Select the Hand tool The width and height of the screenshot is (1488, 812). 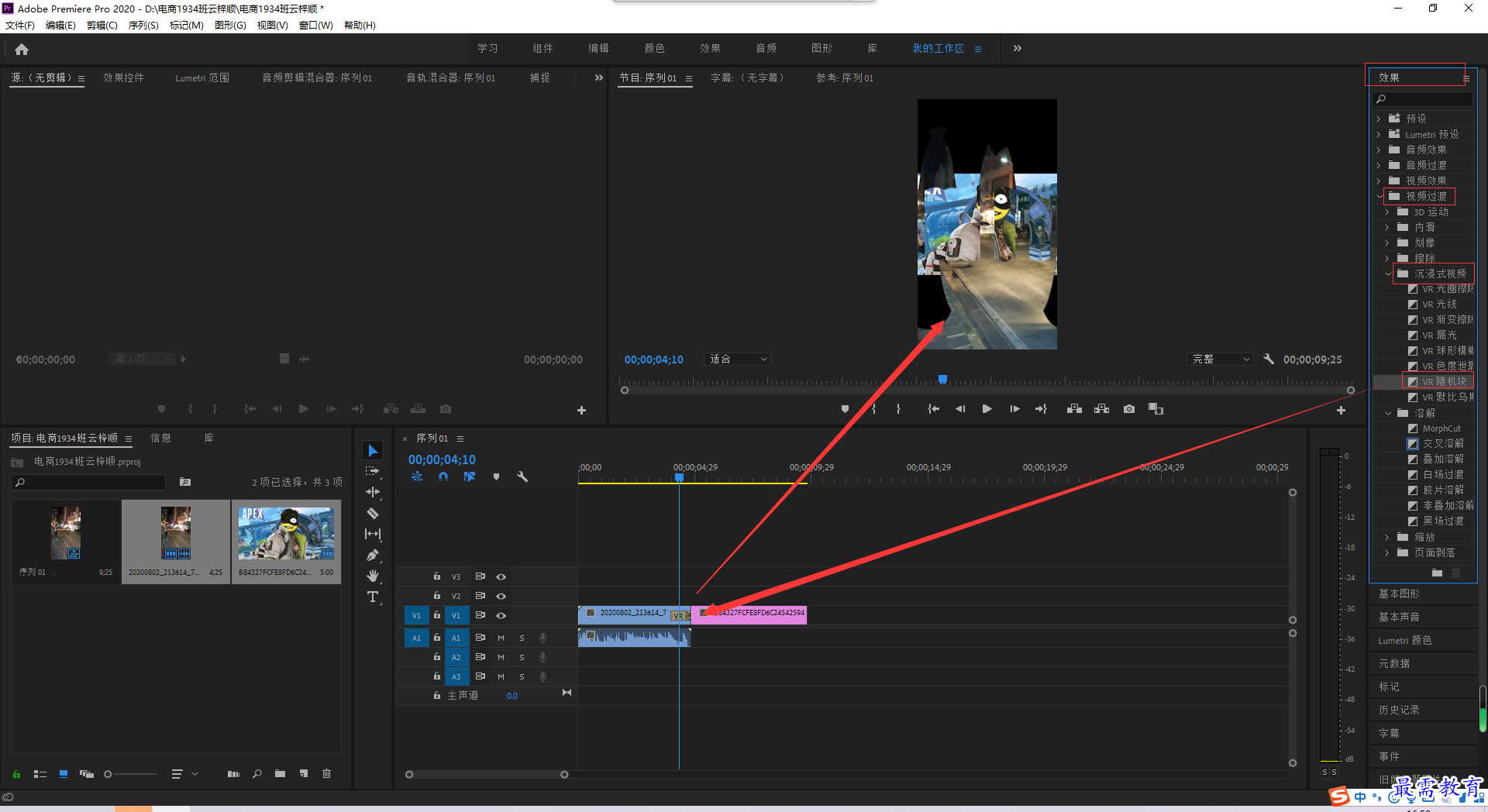pyautogui.click(x=373, y=576)
